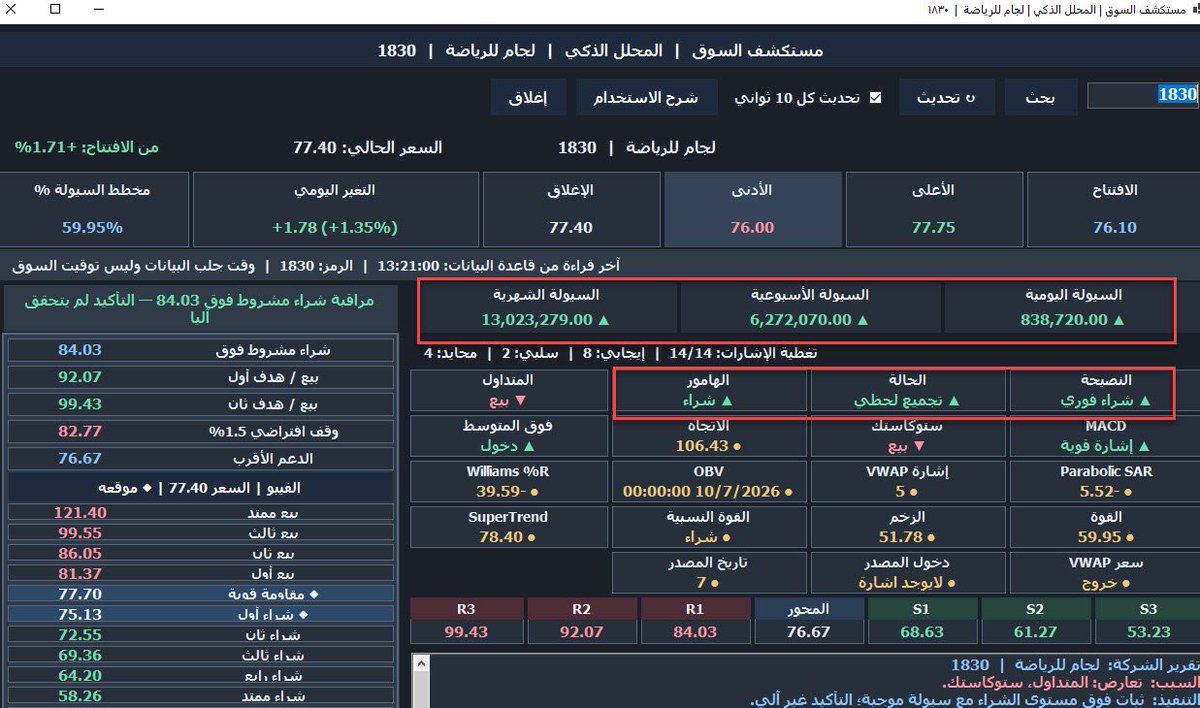Select pivot S2 cell valued 61.27
The image size is (1200, 708).
click(1034, 621)
